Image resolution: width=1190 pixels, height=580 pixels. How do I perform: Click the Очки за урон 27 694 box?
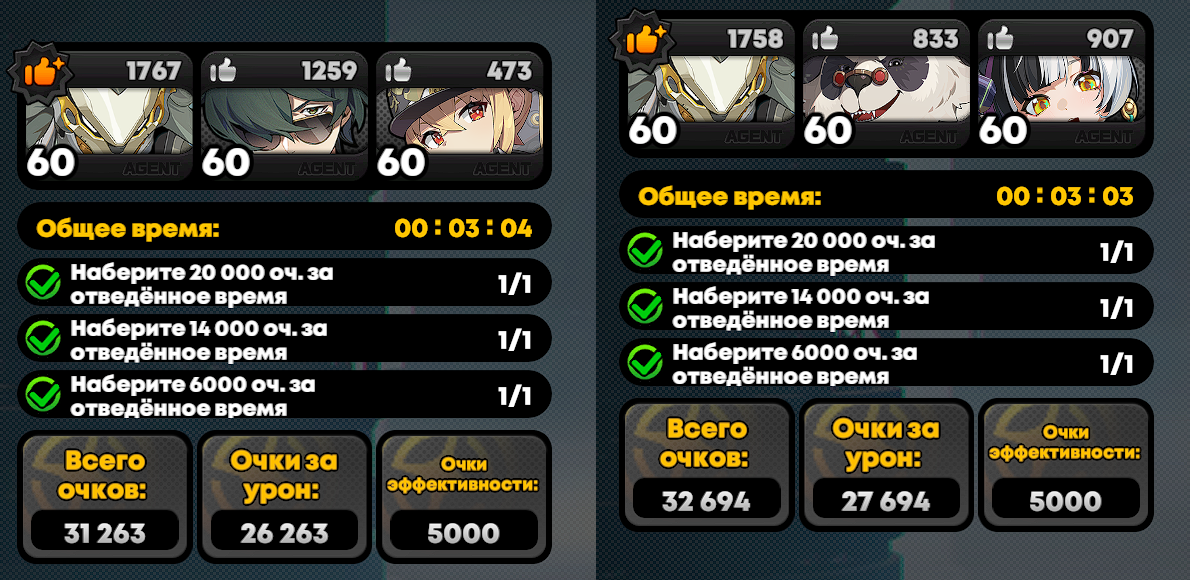click(x=886, y=465)
